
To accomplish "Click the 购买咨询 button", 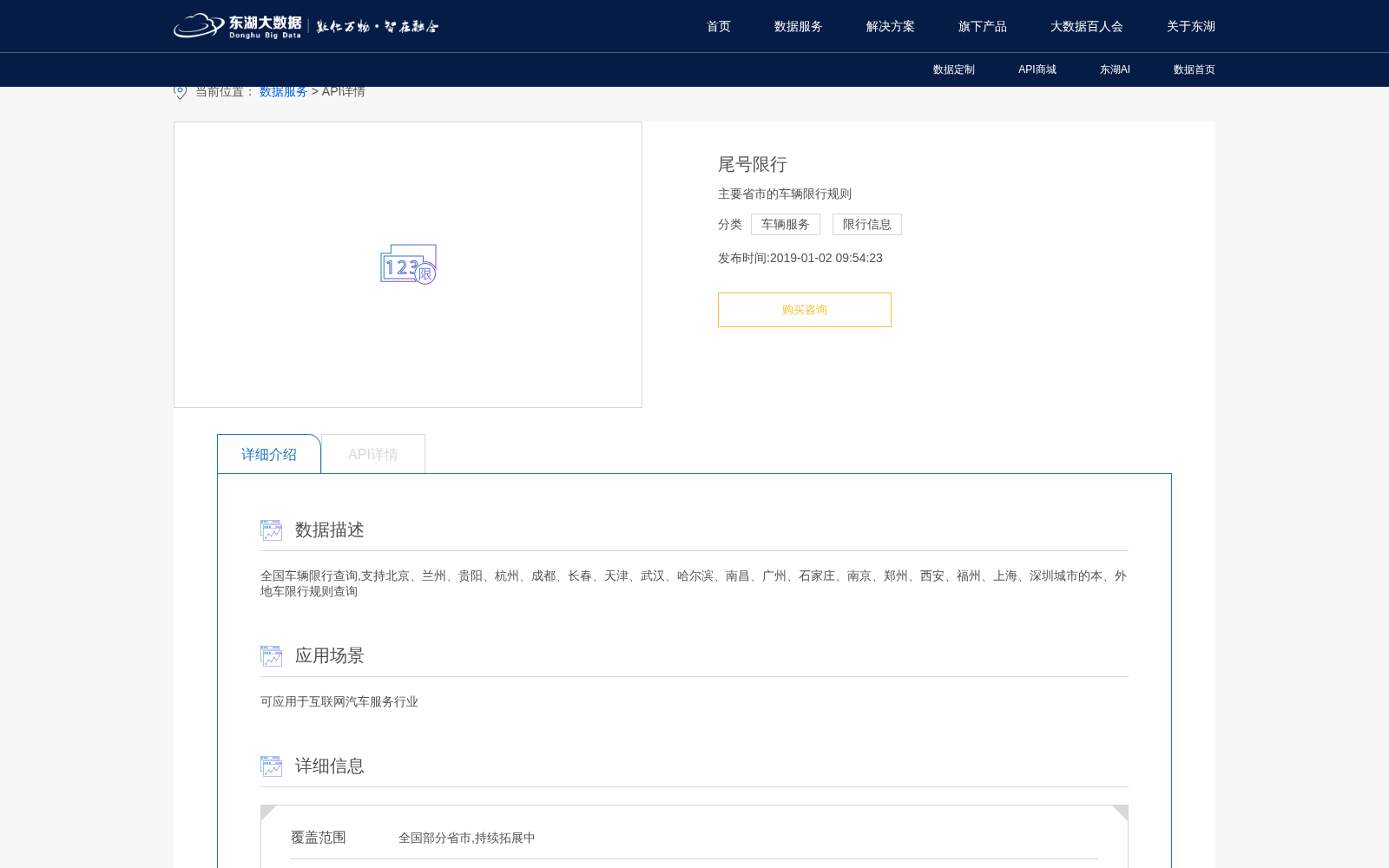I will coord(805,310).
